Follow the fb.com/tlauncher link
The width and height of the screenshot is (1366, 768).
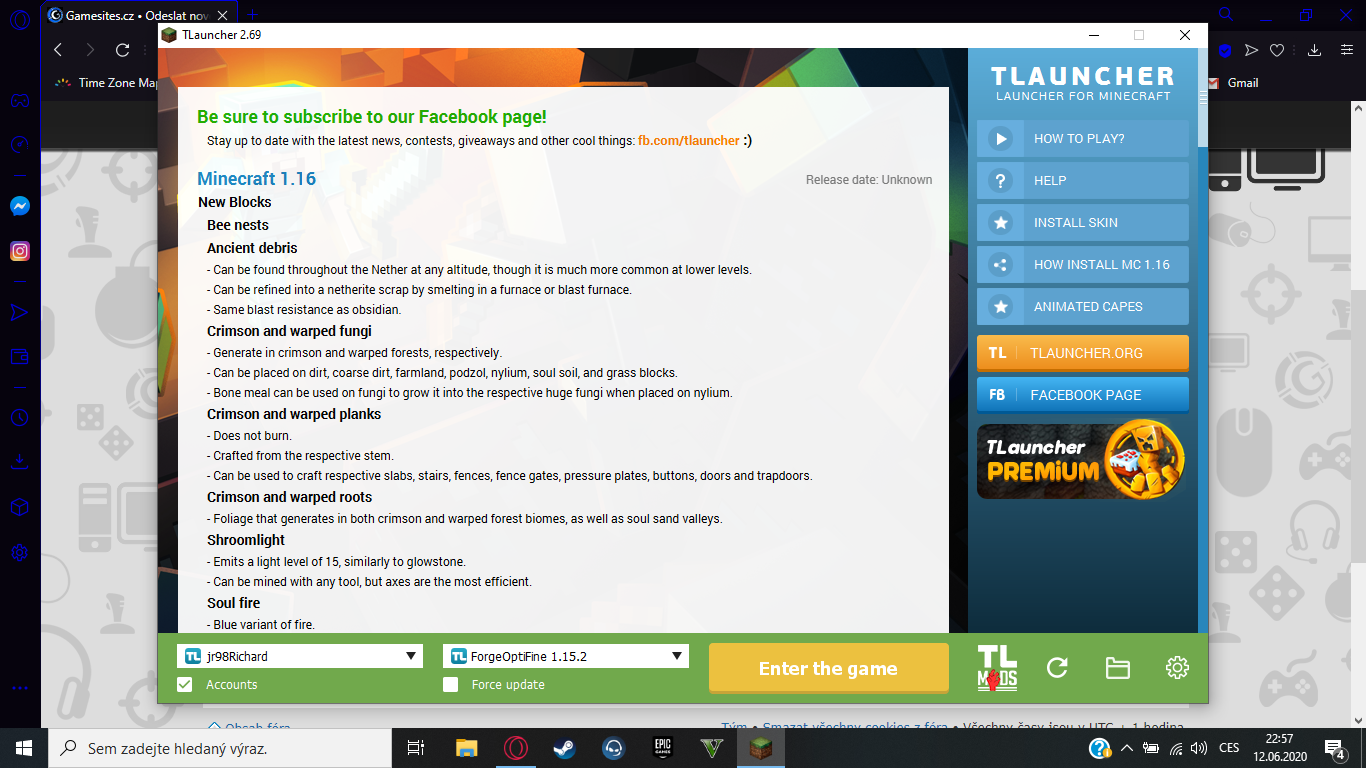pyautogui.click(x=688, y=141)
